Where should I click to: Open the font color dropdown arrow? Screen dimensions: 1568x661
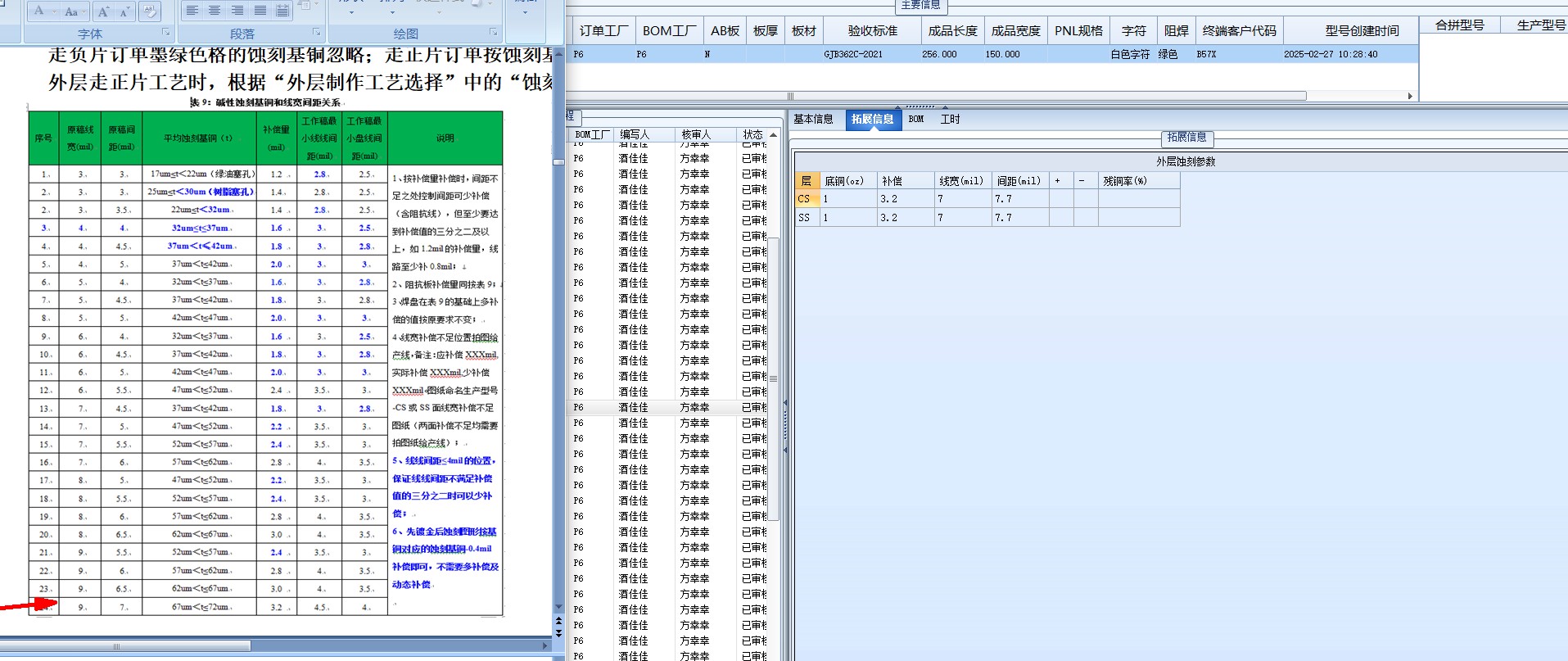[x=54, y=12]
